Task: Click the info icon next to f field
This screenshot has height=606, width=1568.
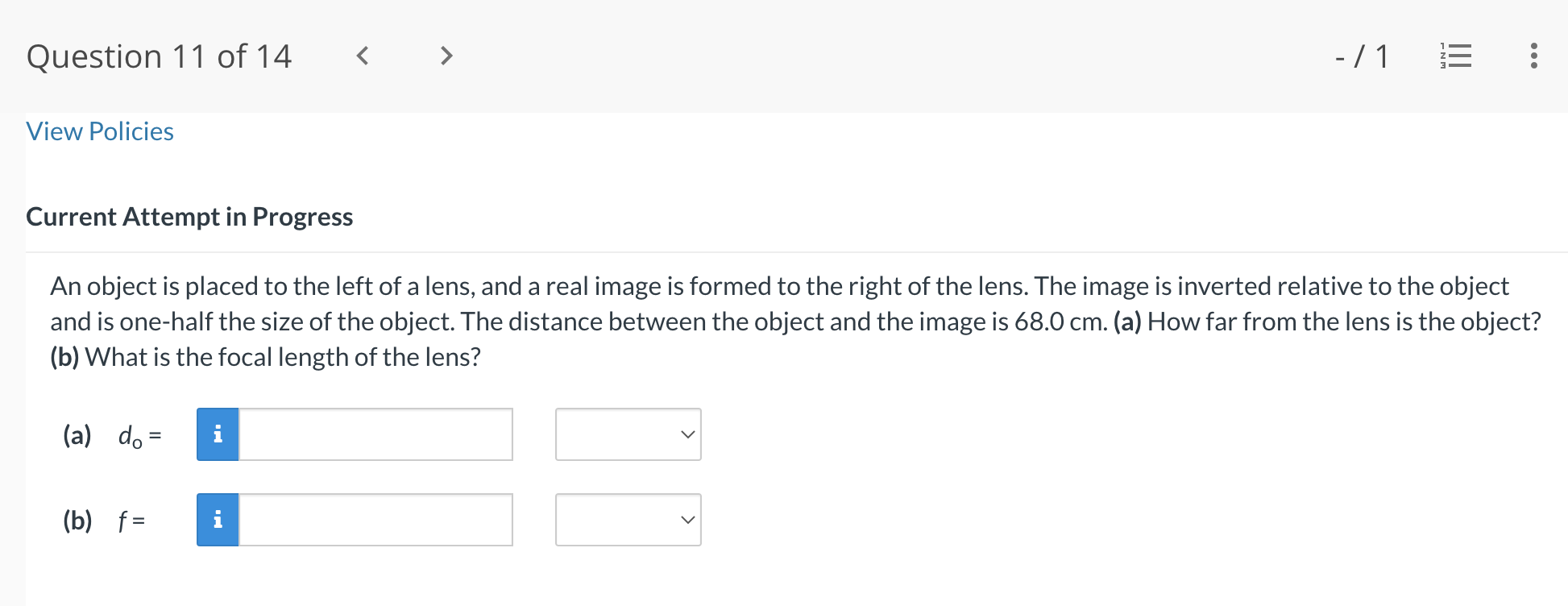Action: 217,520
